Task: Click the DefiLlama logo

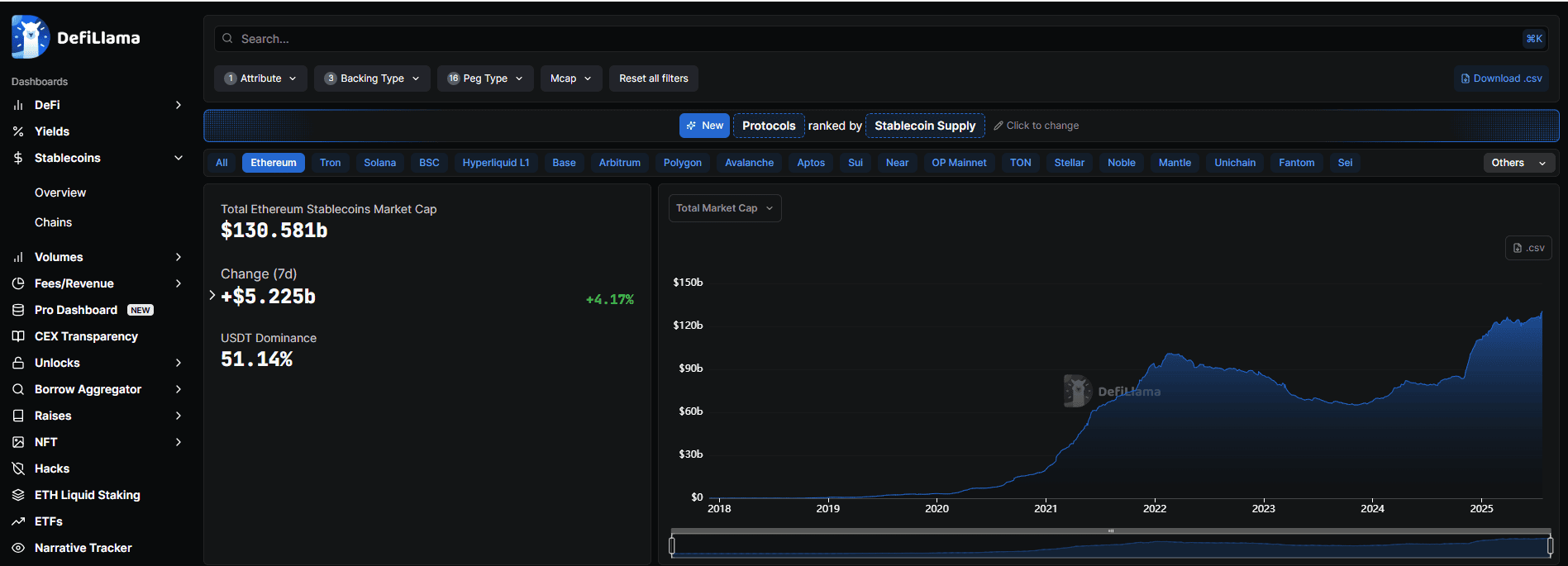Action: tap(75, 37)
